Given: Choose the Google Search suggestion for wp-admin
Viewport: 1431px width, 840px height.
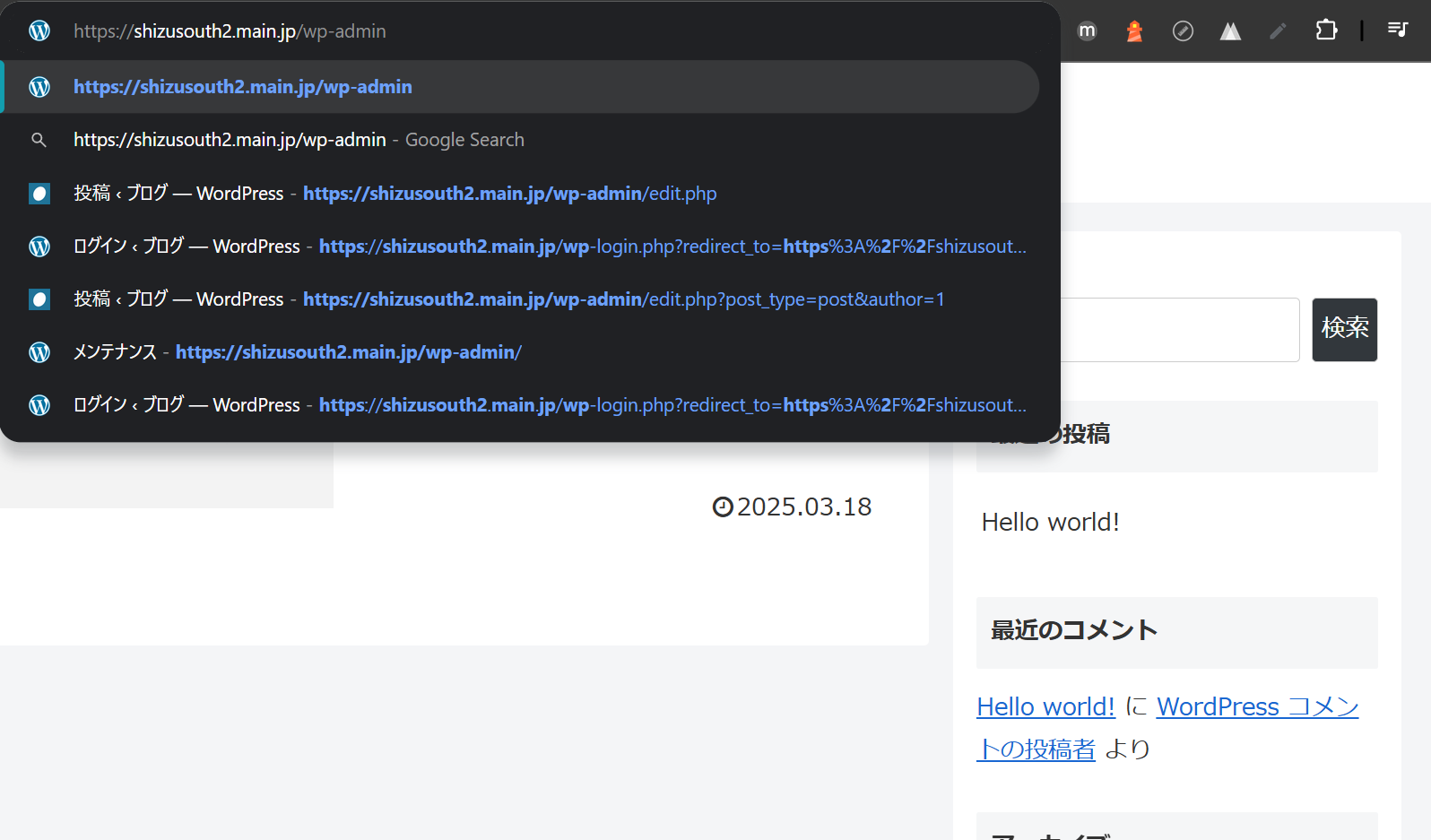Looking at the screenshot, I should pos(299,140).
